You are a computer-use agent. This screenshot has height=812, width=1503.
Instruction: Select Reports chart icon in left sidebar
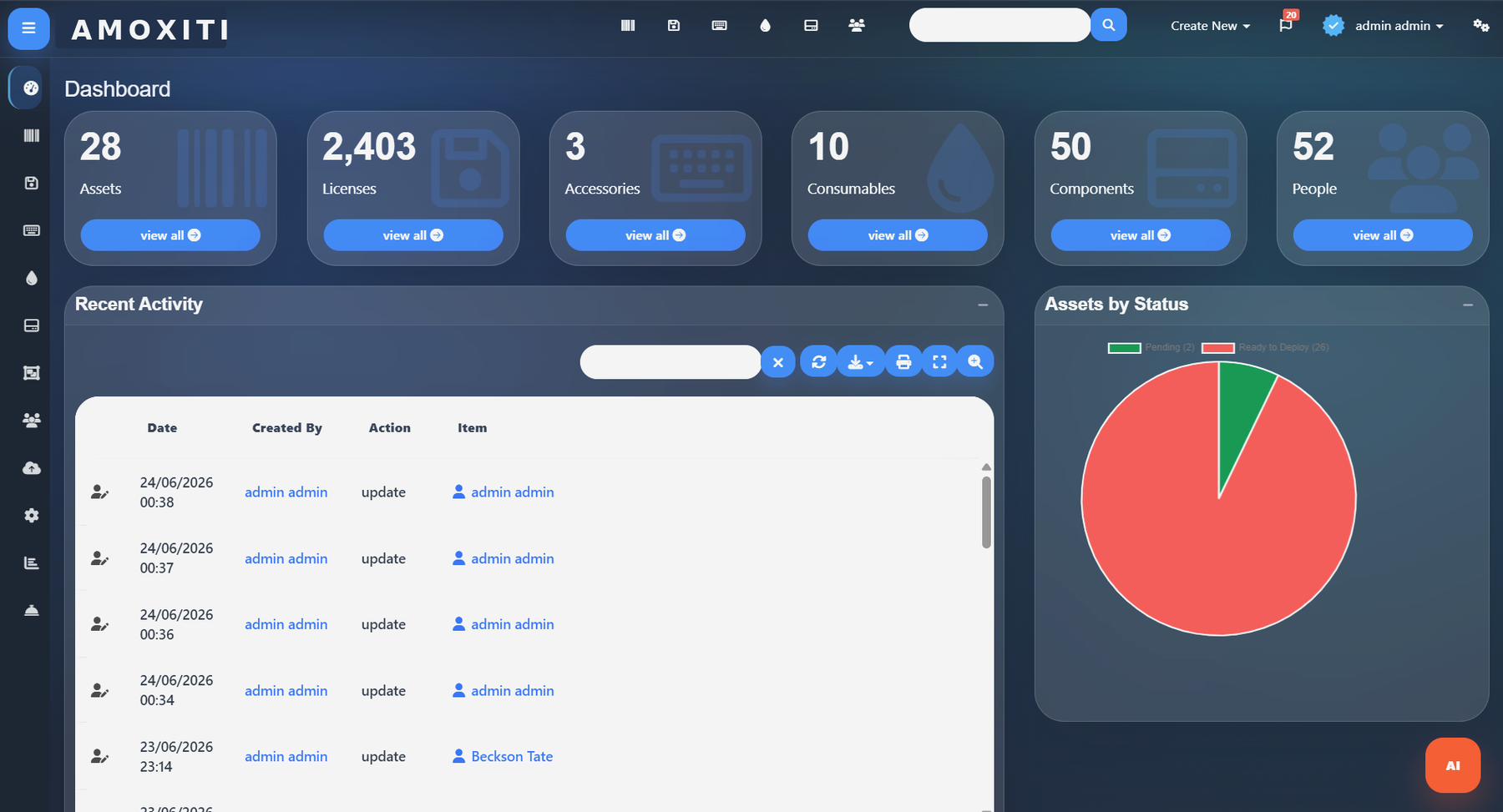point(32,563)
